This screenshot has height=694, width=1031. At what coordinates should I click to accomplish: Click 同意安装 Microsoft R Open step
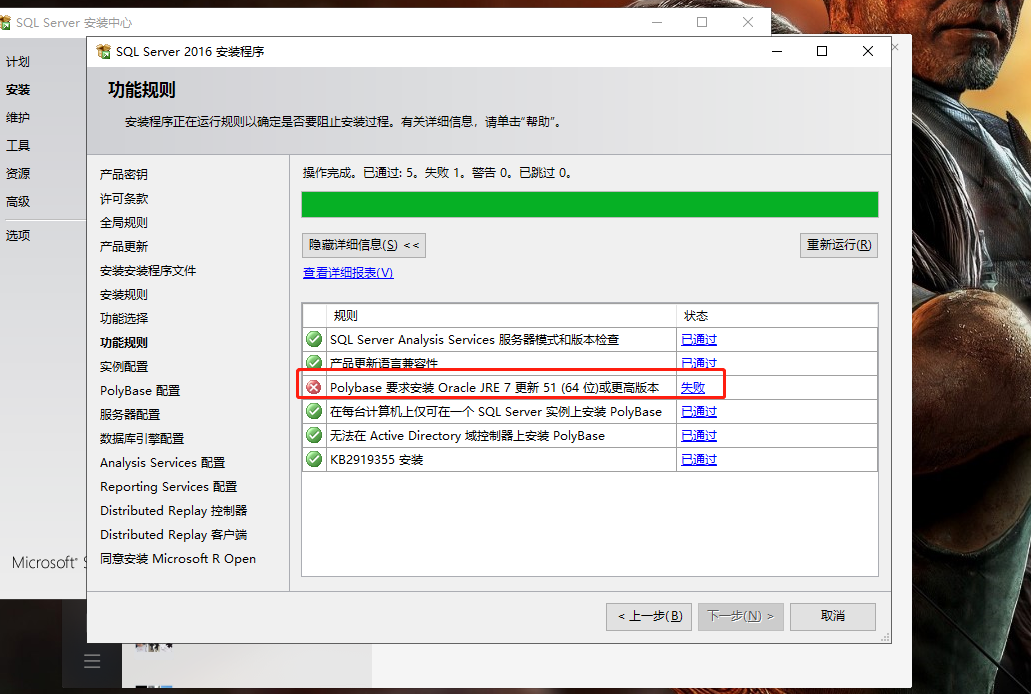[178, 558]
